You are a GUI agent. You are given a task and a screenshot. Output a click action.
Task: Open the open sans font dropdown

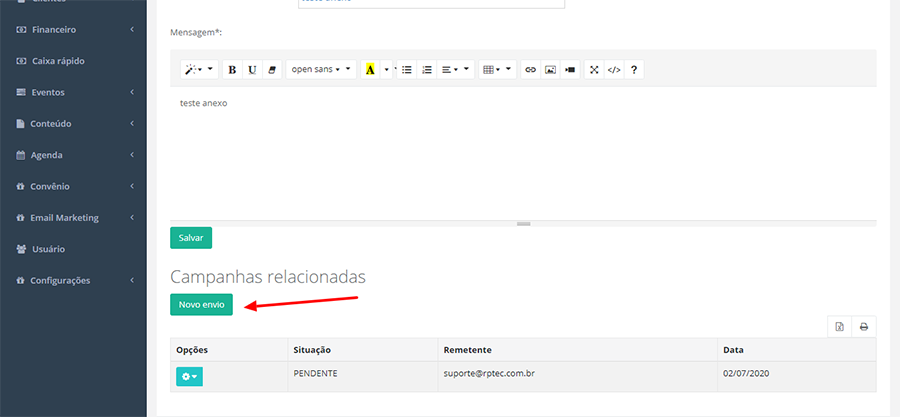[320, 70]
